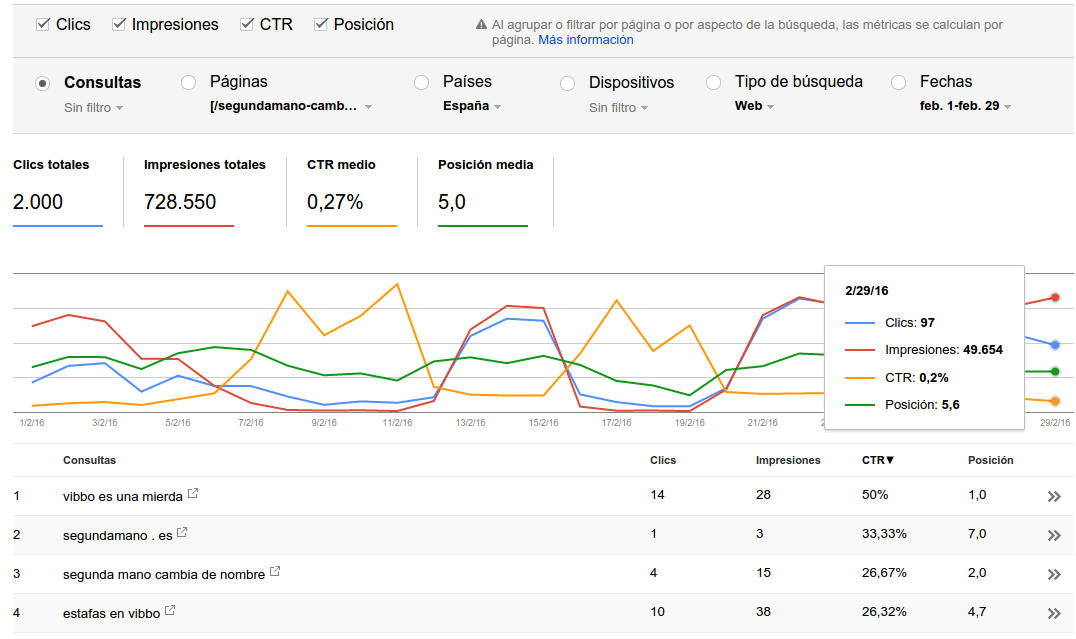
Task: Click the 'vibbo es una mierda' query
Action: [123, 496]
